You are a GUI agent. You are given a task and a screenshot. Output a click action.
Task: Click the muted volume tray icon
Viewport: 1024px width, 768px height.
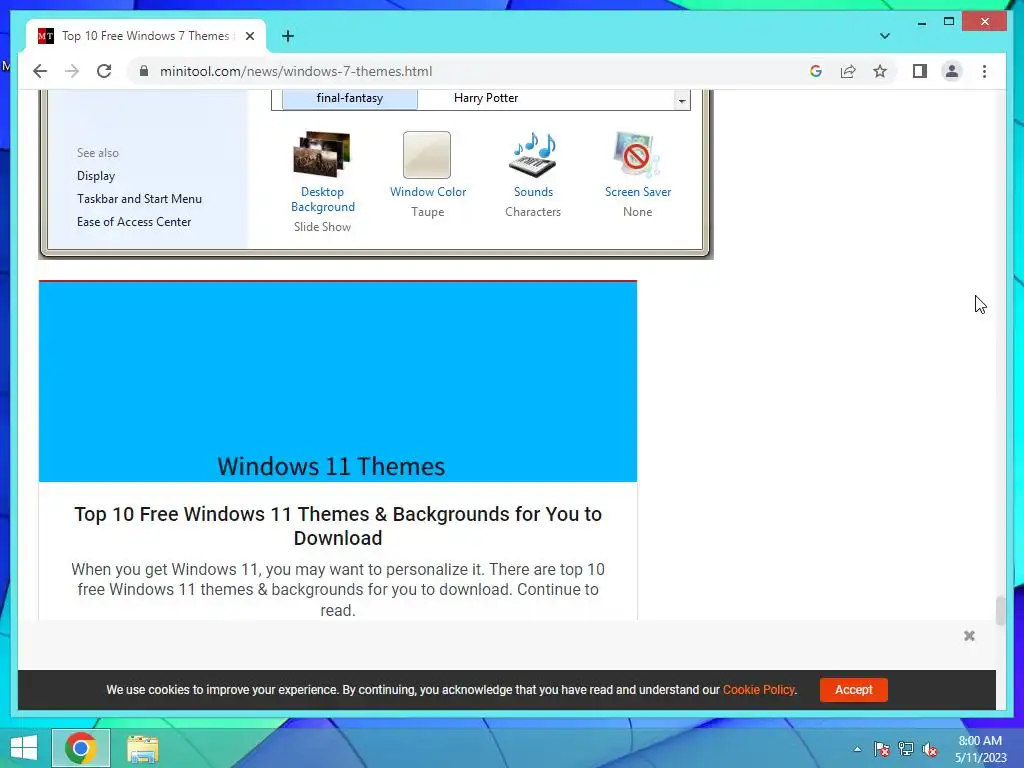click(929, 749)
